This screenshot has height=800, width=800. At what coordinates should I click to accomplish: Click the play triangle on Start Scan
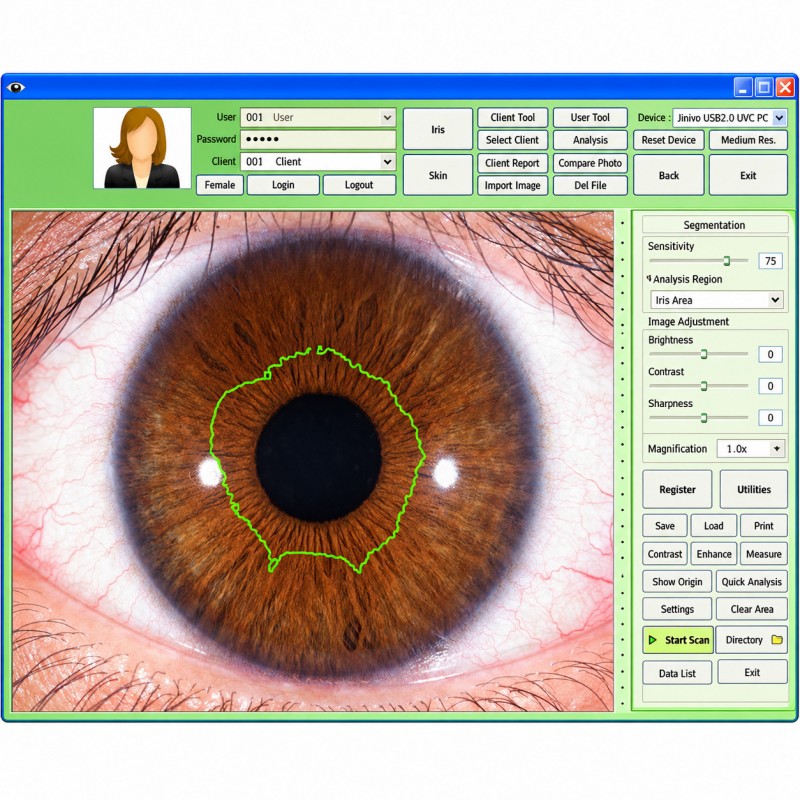pyautogui.click(x=652, y=640)
